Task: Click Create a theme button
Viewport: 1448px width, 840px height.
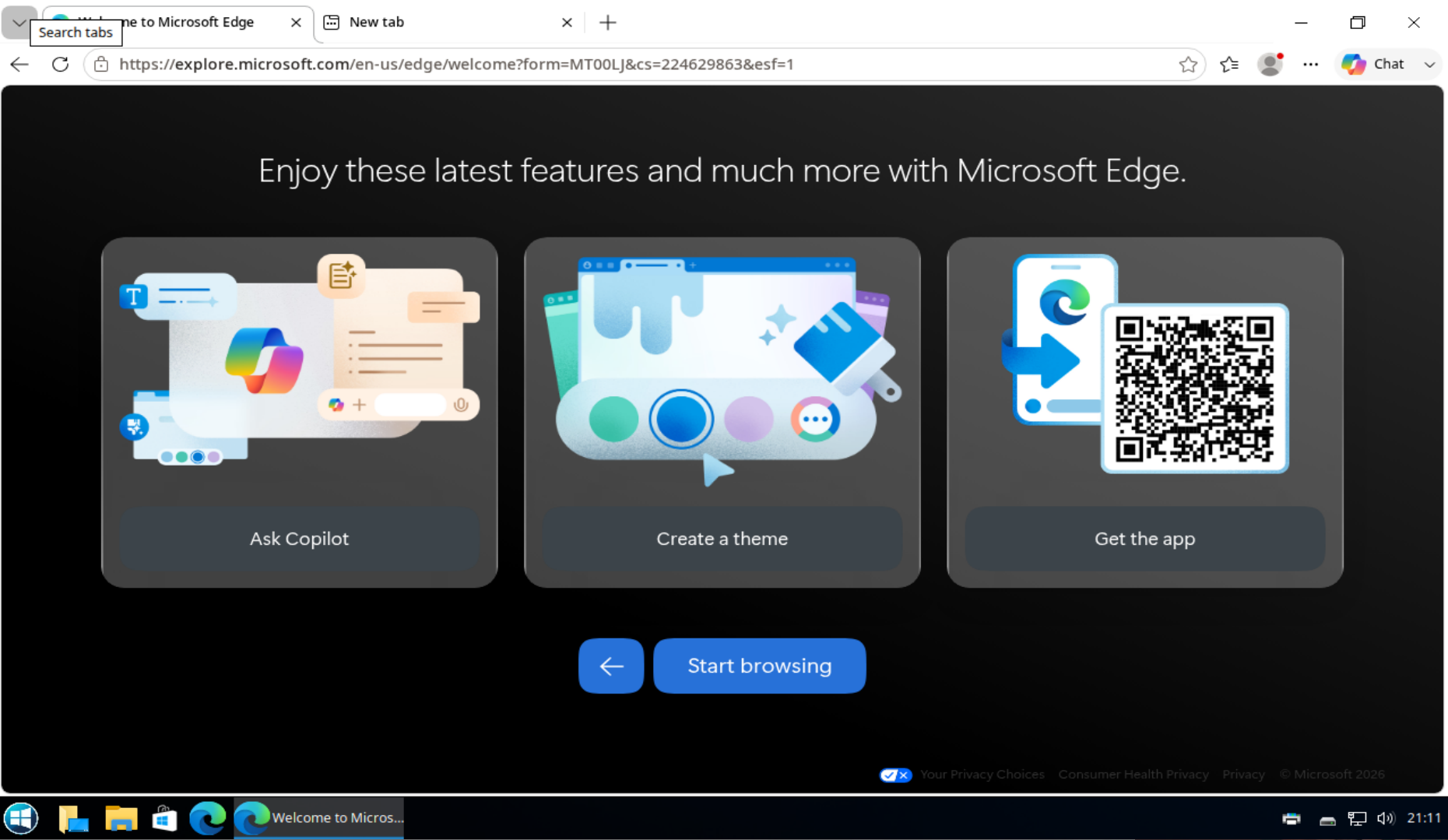Action: click(x=722, y=539)
